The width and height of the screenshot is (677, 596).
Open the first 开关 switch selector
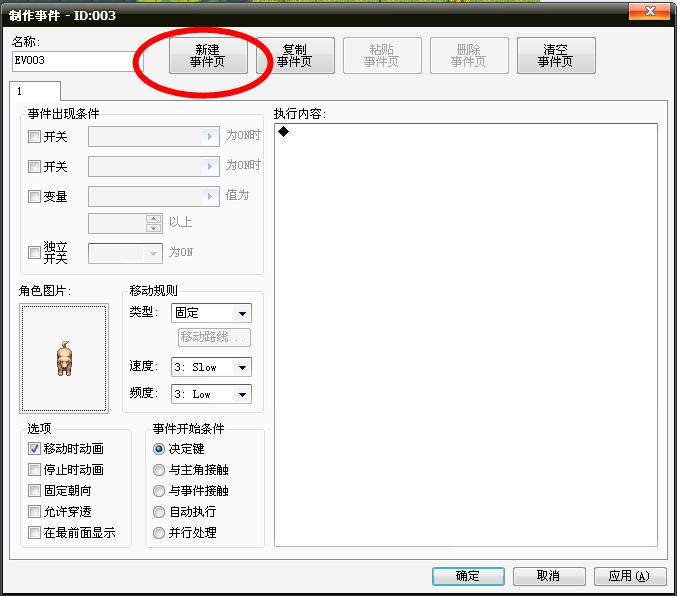[154, 136]
